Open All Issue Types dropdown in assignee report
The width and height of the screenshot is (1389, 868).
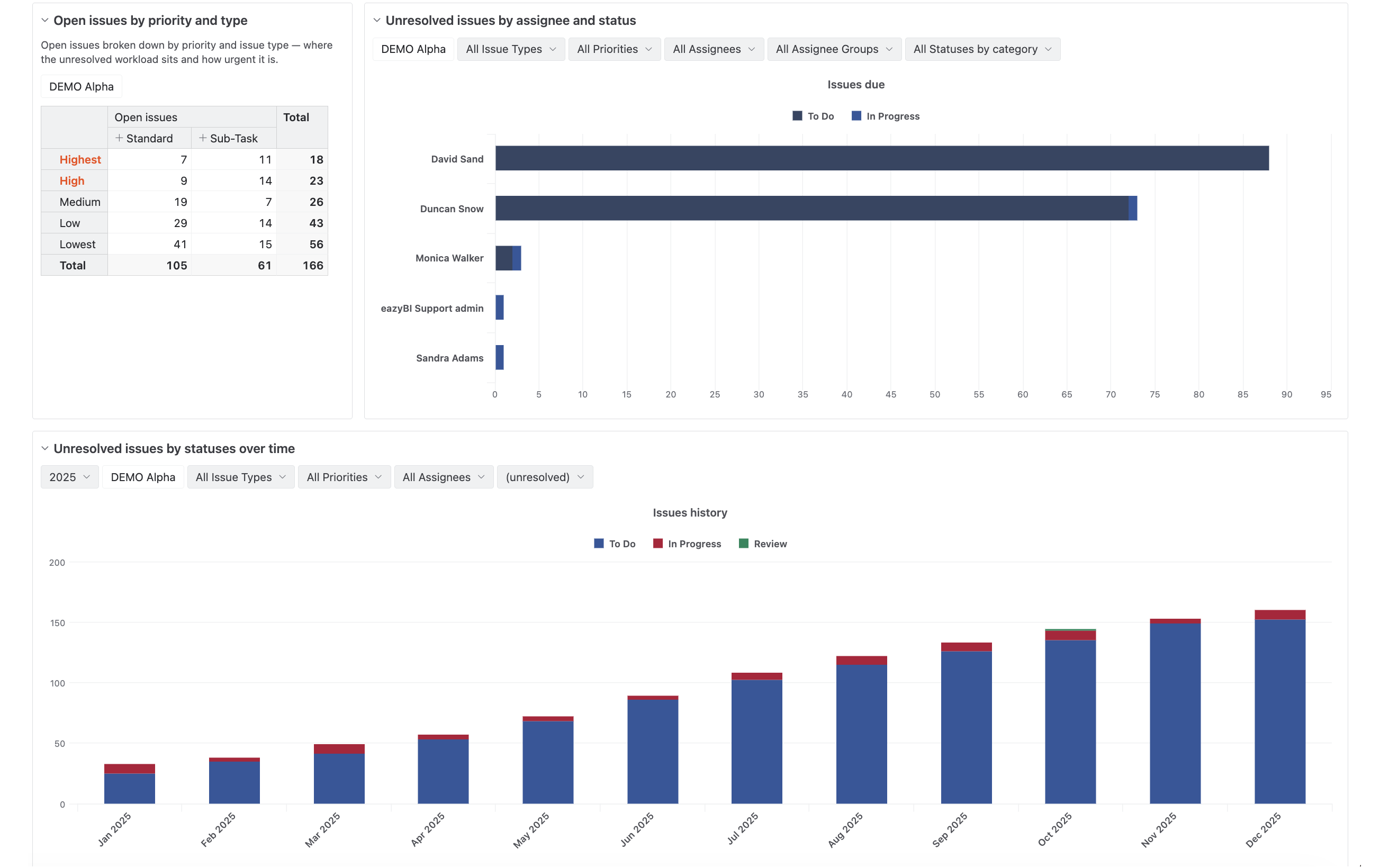[511, 49]
